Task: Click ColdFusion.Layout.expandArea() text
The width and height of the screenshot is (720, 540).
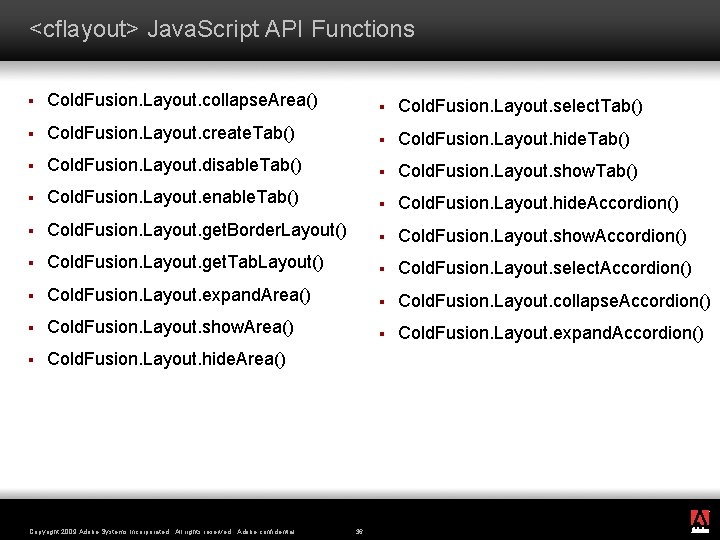Action: coord(179,295)
